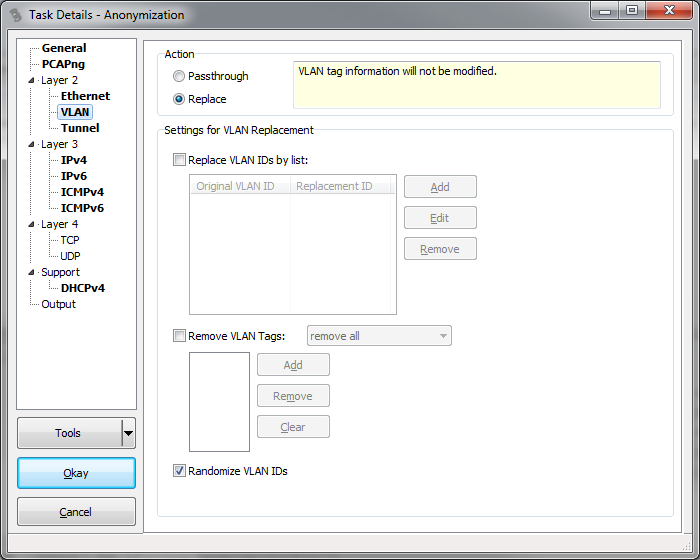Uncheck the Randomize VLAN IDs checkbox
The height and width of the screenshot is (560, 700).
(179, 471)
